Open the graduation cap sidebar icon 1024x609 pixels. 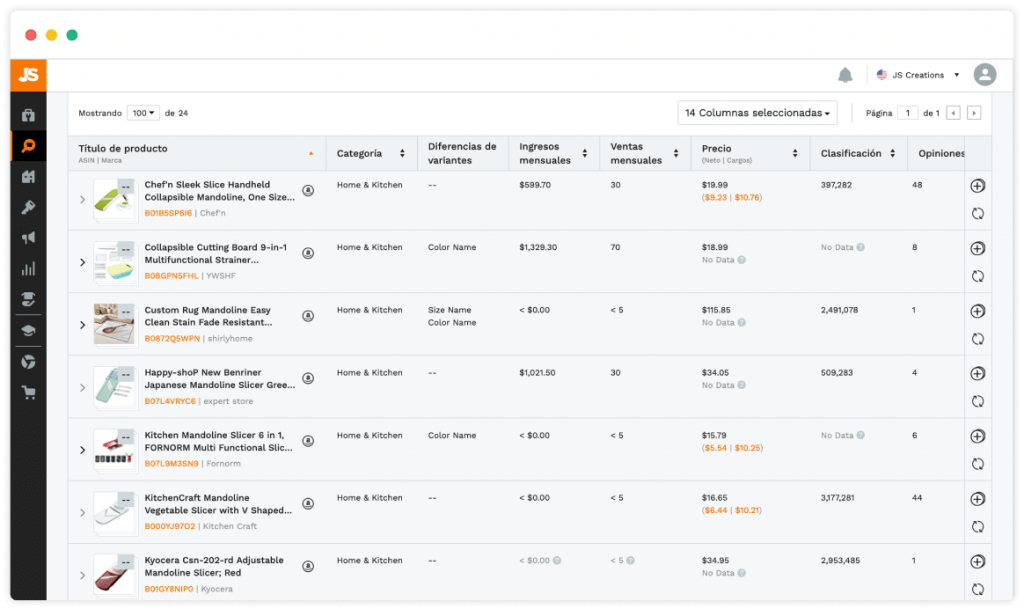click(28, 330)
